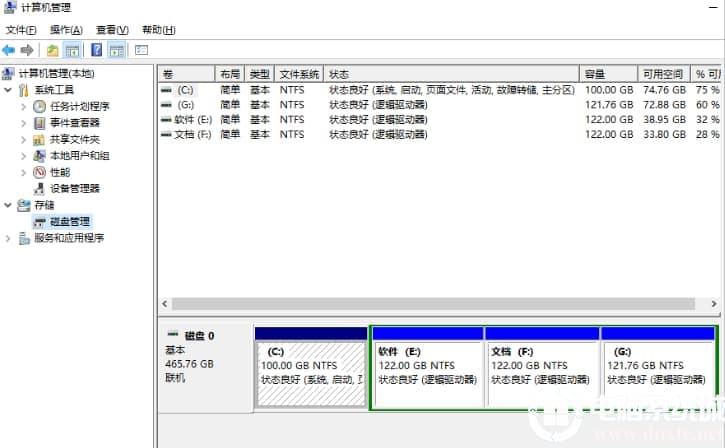Sort by the 容量 column header
Viewport: 725px width, 448px height.
tap(609, 74)
